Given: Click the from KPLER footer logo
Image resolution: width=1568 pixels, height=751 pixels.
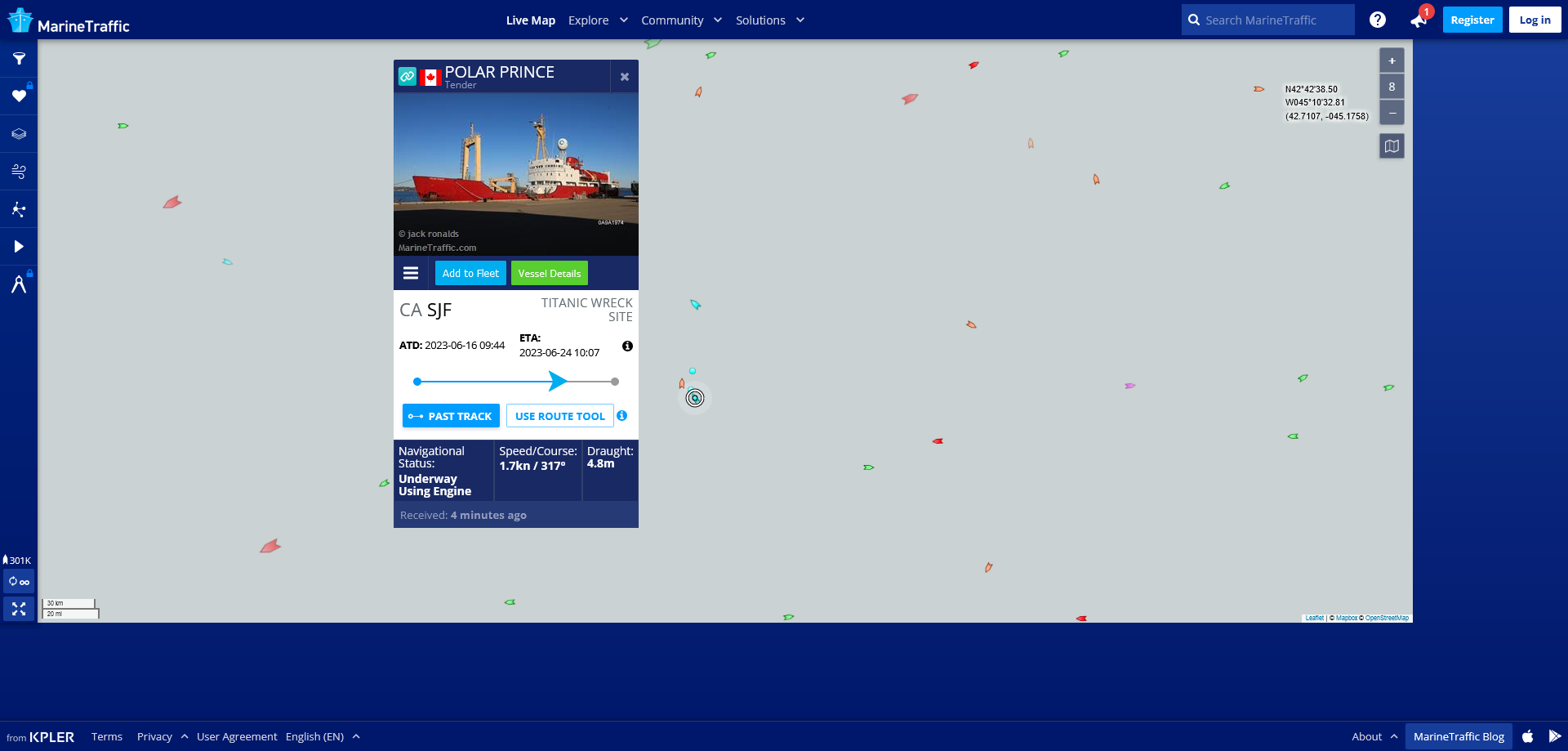Looking at the screenshot, I should (x=40, y=736).
